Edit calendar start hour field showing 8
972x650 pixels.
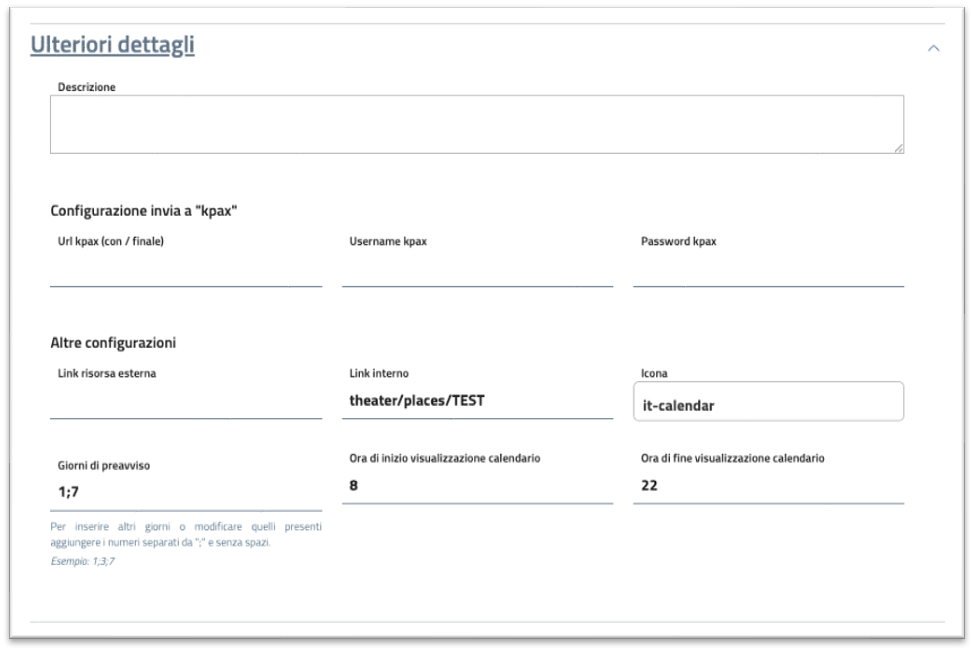(477, 486)
